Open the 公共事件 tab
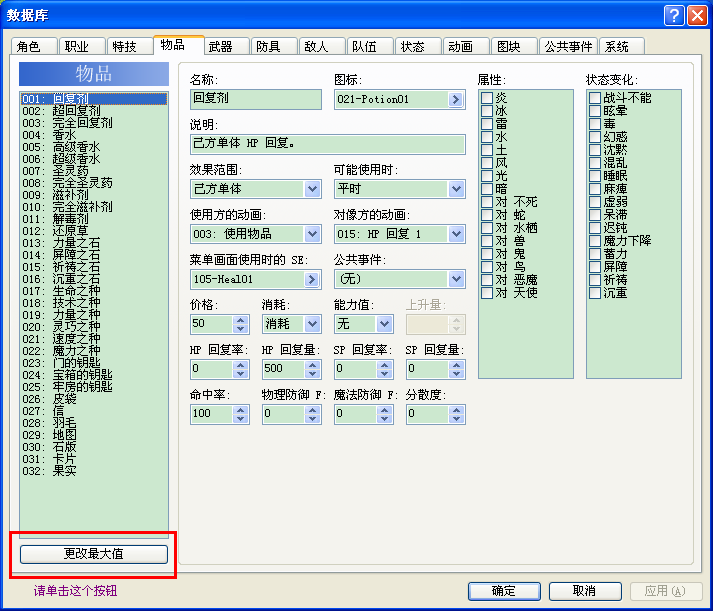The image size is (713, 611). pyautogui.click(x=568, y=46)
